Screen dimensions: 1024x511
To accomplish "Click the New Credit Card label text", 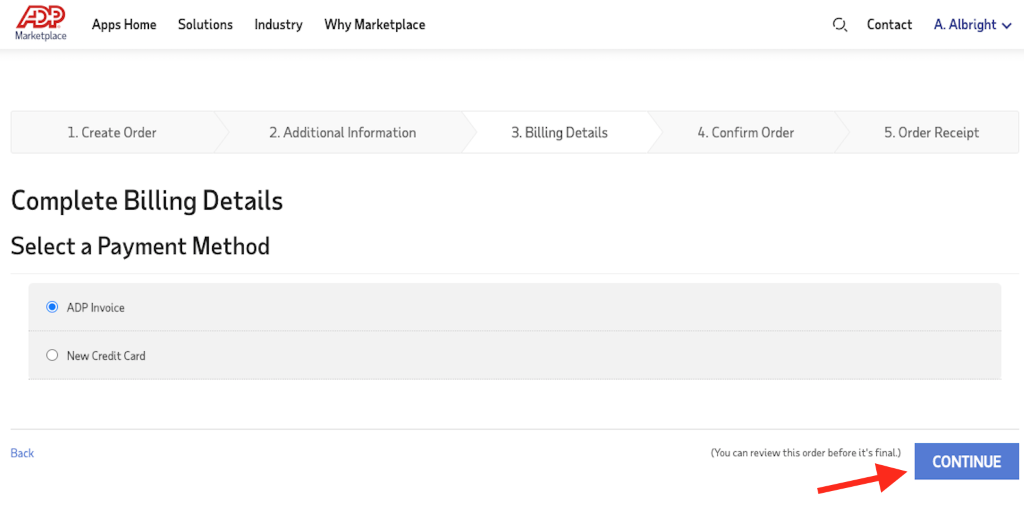I will pos(106,356).
